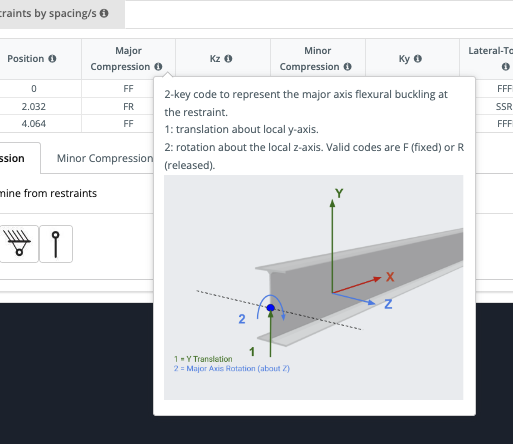Open the Ky column info icon
This screenshot has height=444, width=513.
click(x=418, y=59)
